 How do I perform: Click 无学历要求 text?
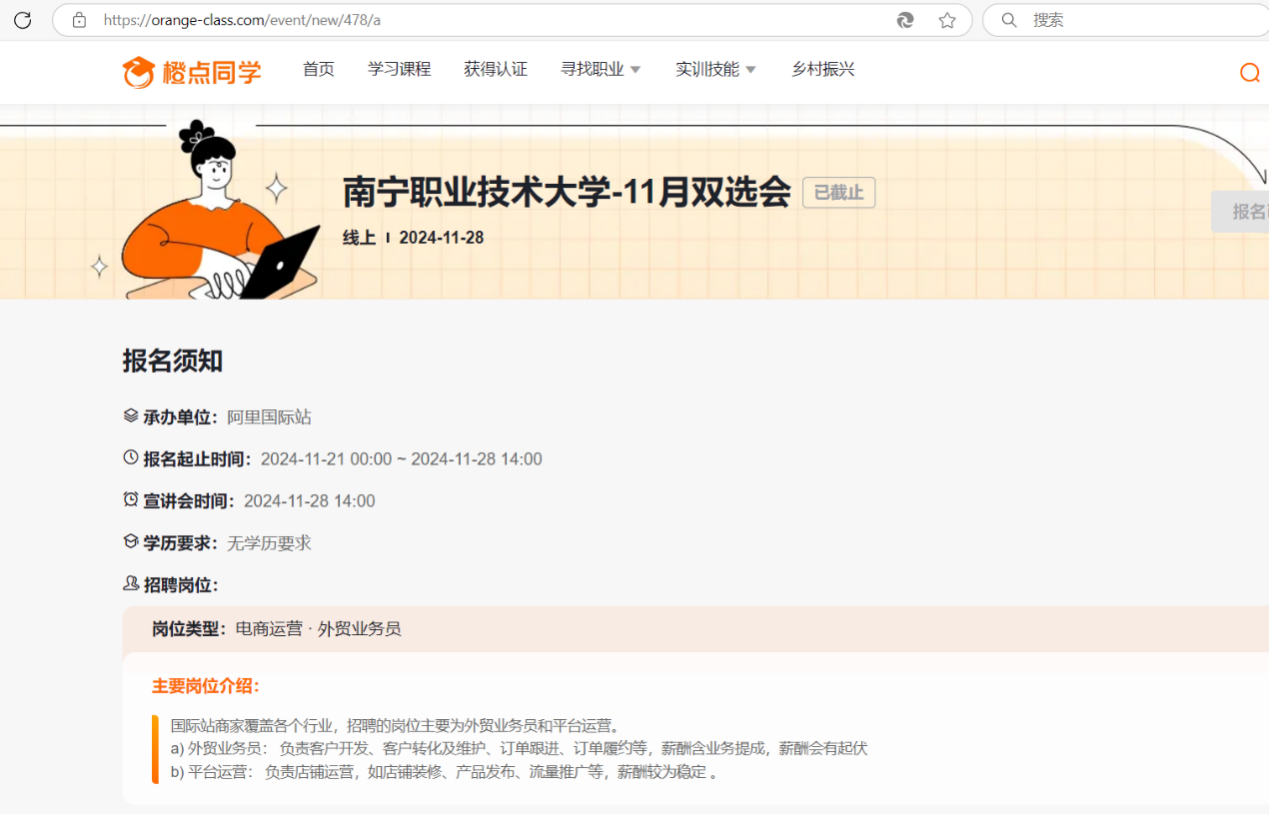pos(269,543)
